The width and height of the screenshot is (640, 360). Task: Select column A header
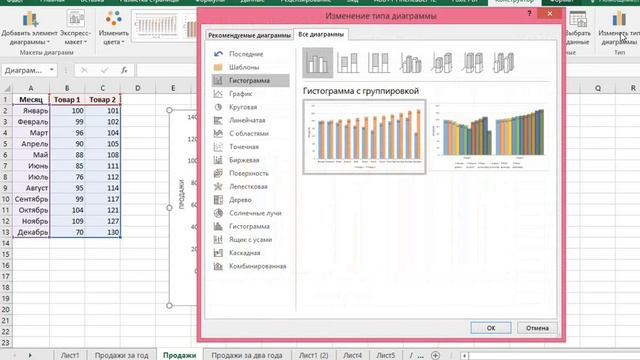(x=31, y=88)
